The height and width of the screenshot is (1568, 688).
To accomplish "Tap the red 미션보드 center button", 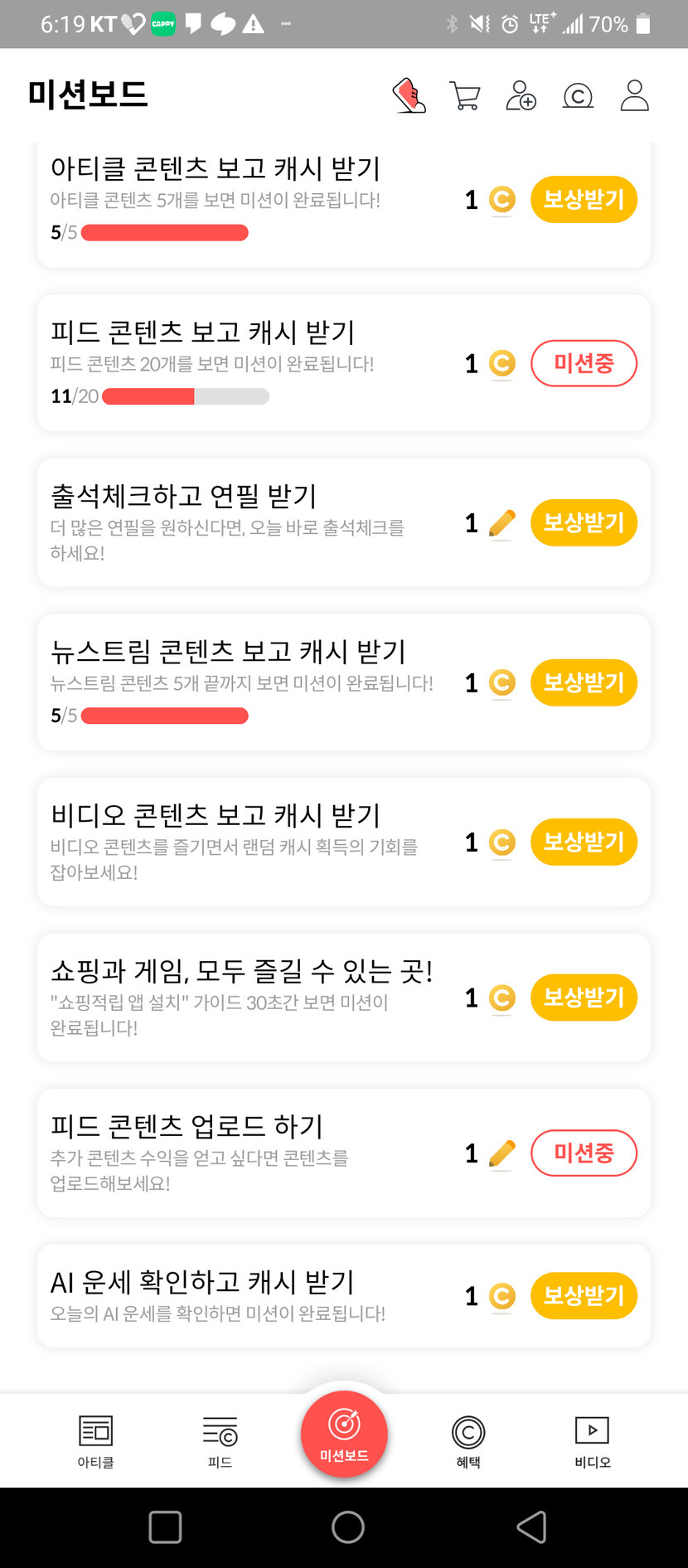I will point(344,1434).
